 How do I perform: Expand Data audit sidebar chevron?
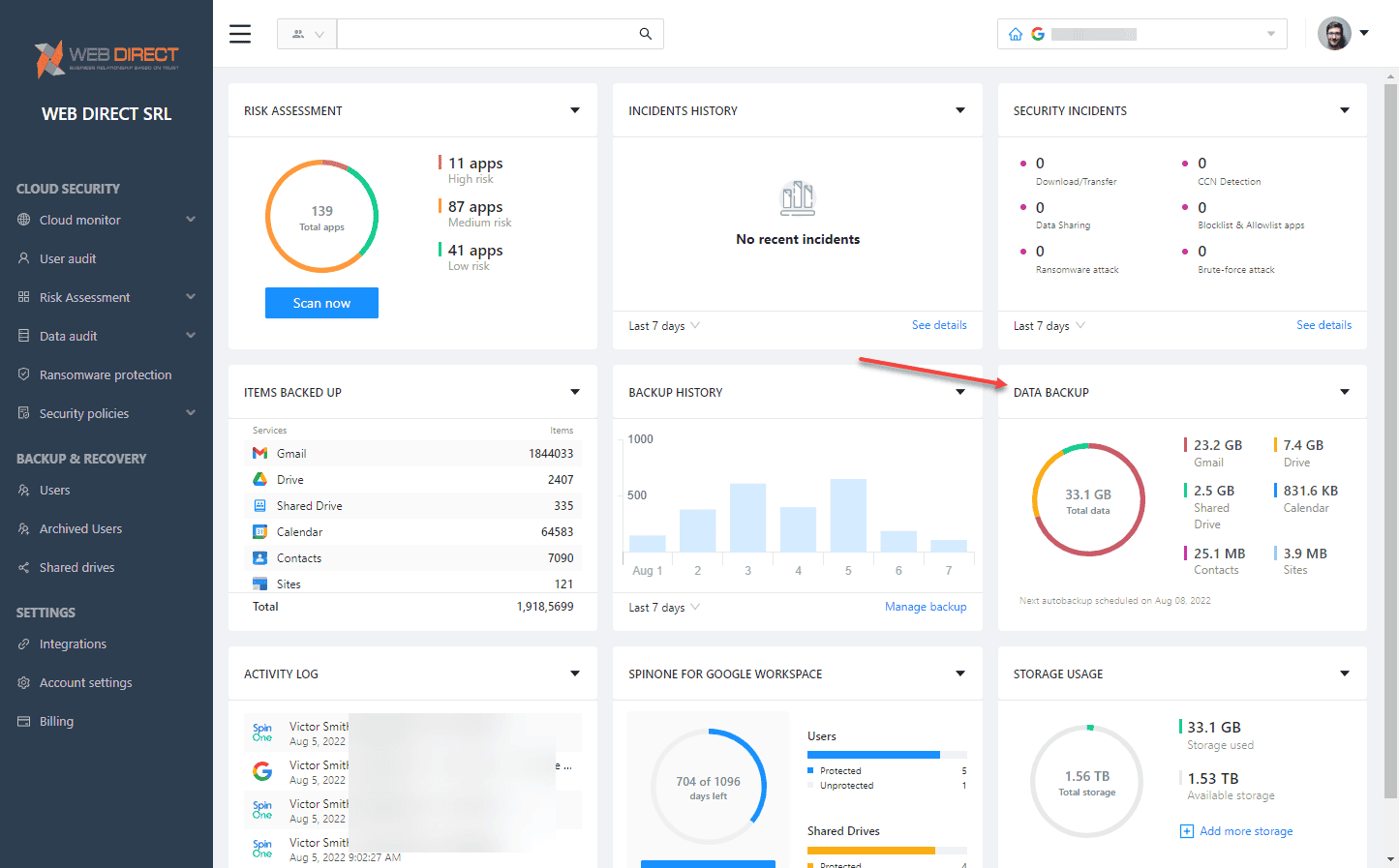[x=191, y=336]
